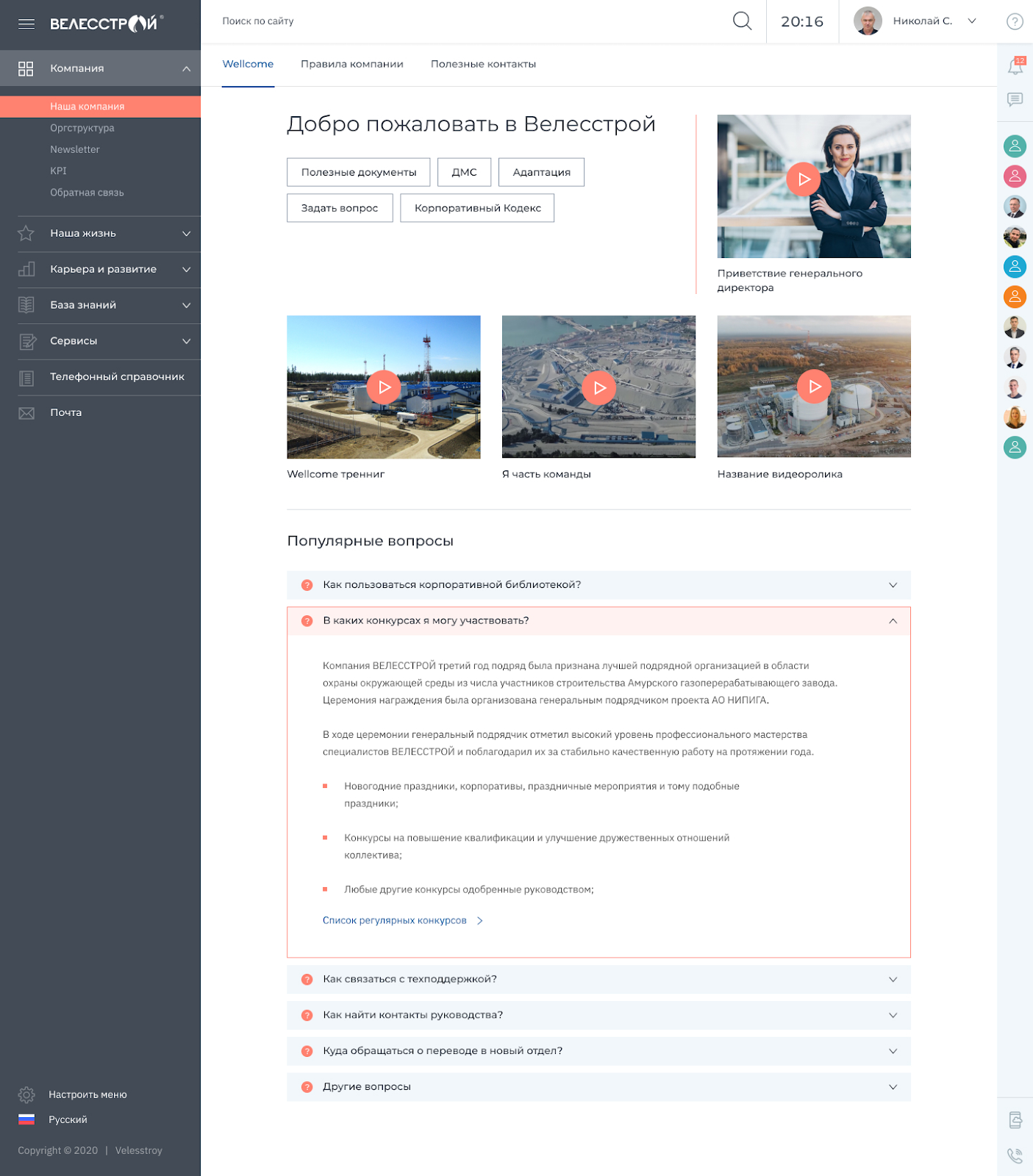Open Newsletter sidebar item
The height and width of the screenshot is (1176, 1033).
(75, 149)
